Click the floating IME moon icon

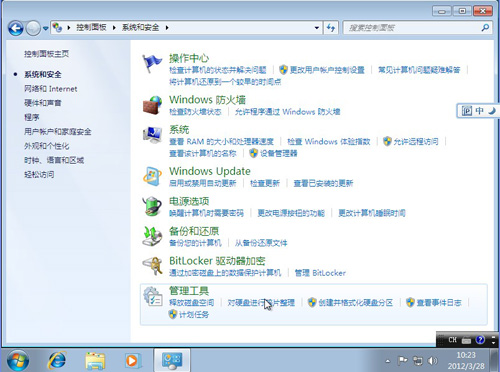pyautogui.click(x=492, y=111)
